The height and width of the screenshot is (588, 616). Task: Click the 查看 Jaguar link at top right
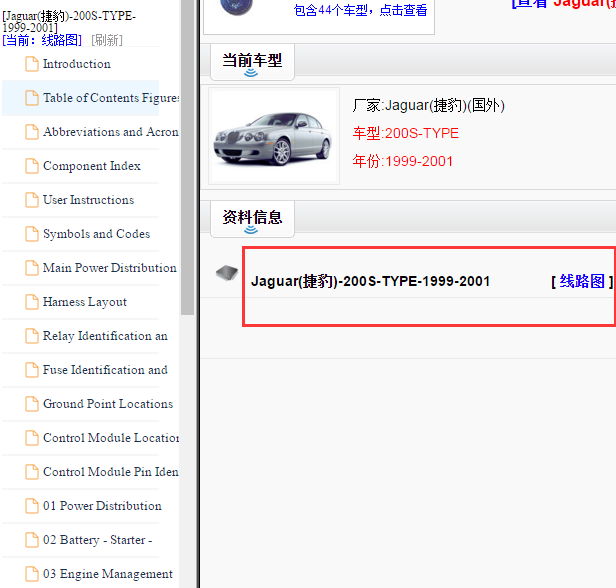point(563,4)
